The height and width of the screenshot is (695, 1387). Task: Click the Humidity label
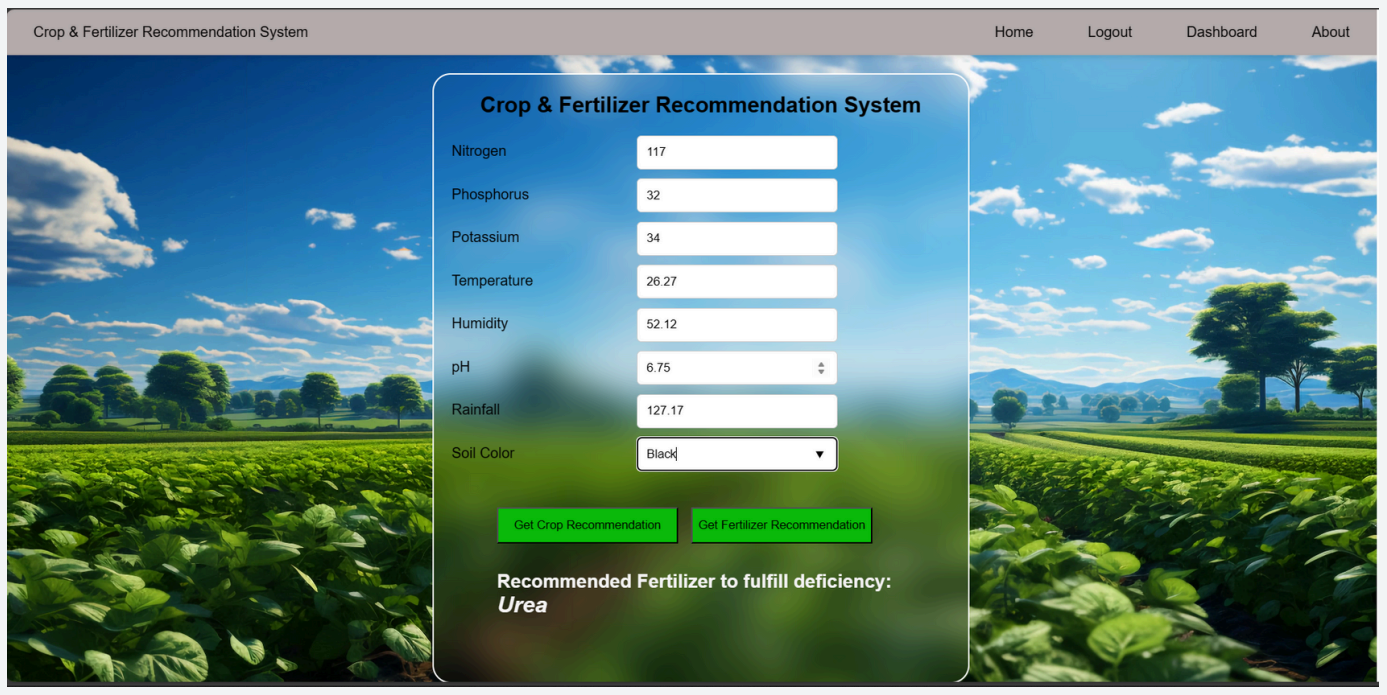(480, 323)
